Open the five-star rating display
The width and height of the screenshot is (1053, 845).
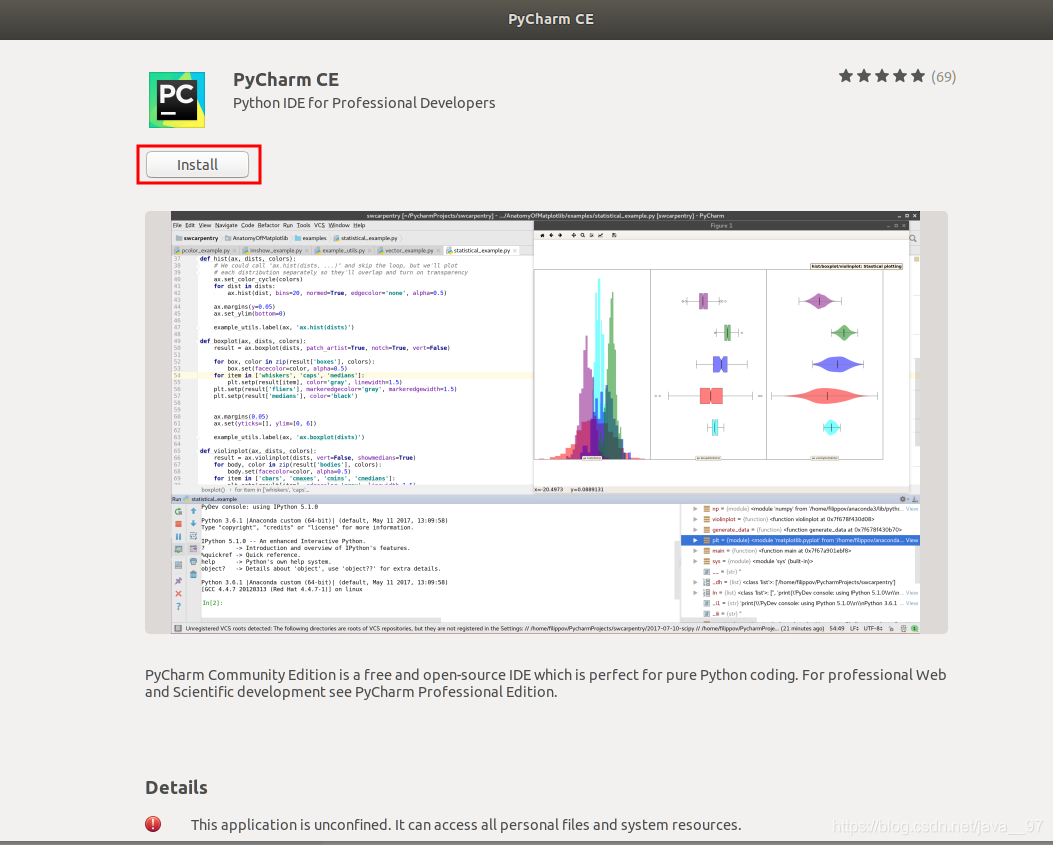tap(882, 77)
